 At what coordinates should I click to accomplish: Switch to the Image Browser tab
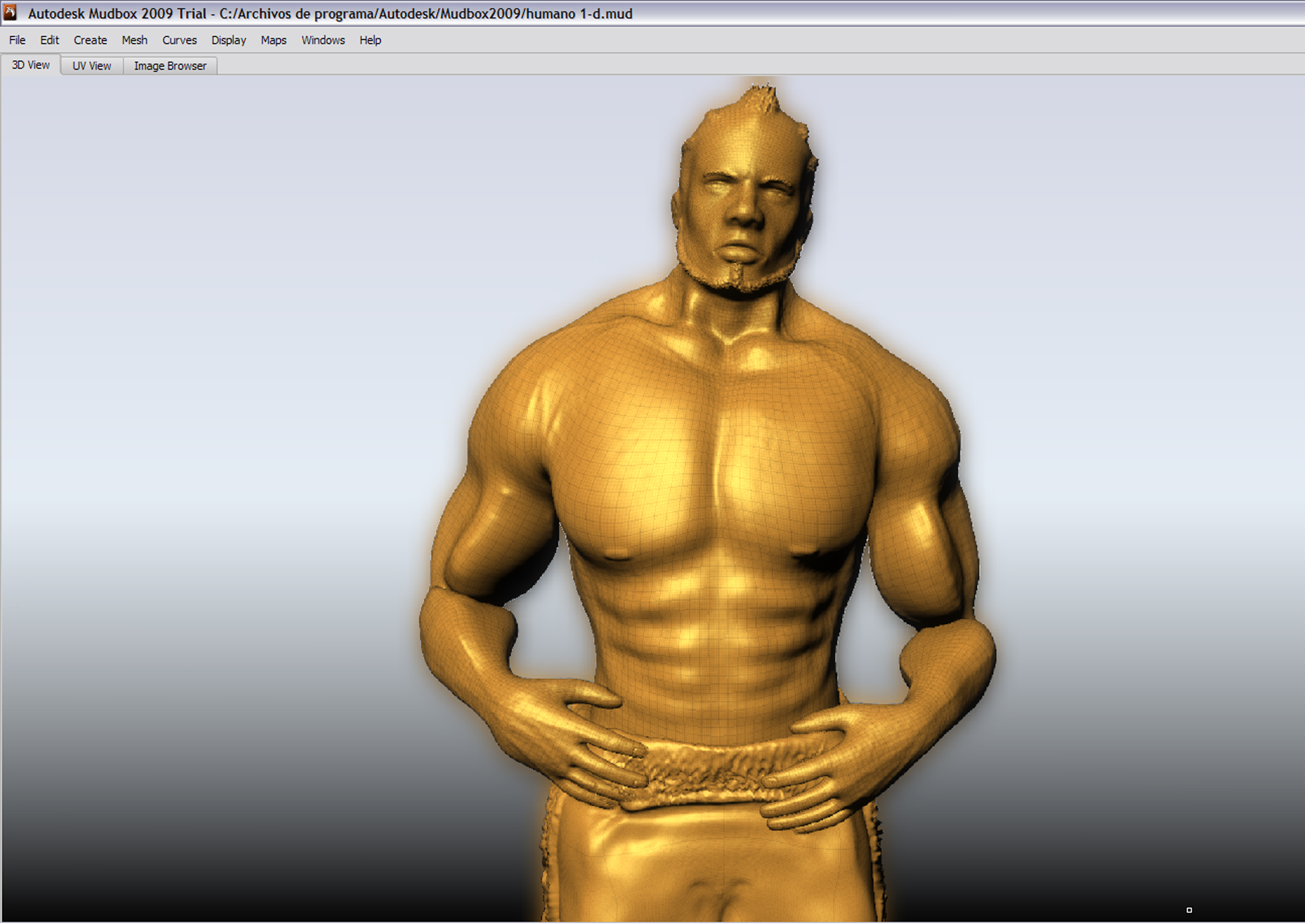tap(170, 66)
